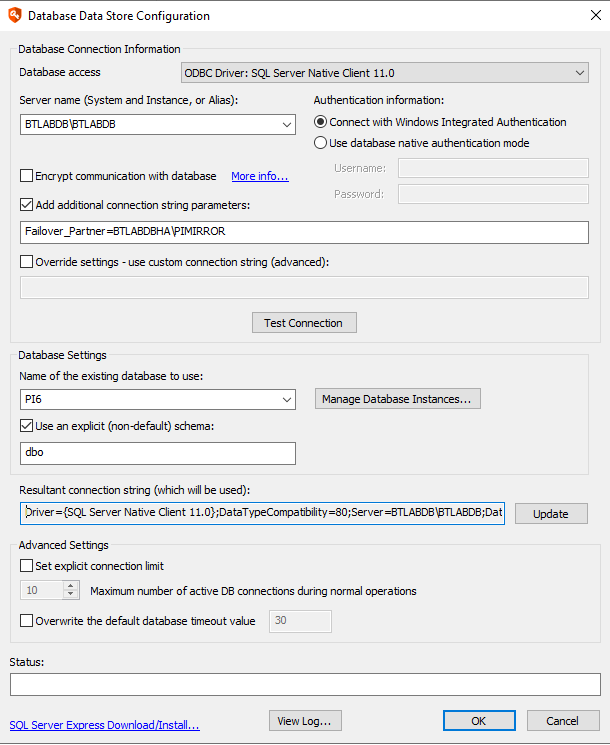This screenshot has width=610, height=745.
Task: Click the Update button
Action: 551,514
